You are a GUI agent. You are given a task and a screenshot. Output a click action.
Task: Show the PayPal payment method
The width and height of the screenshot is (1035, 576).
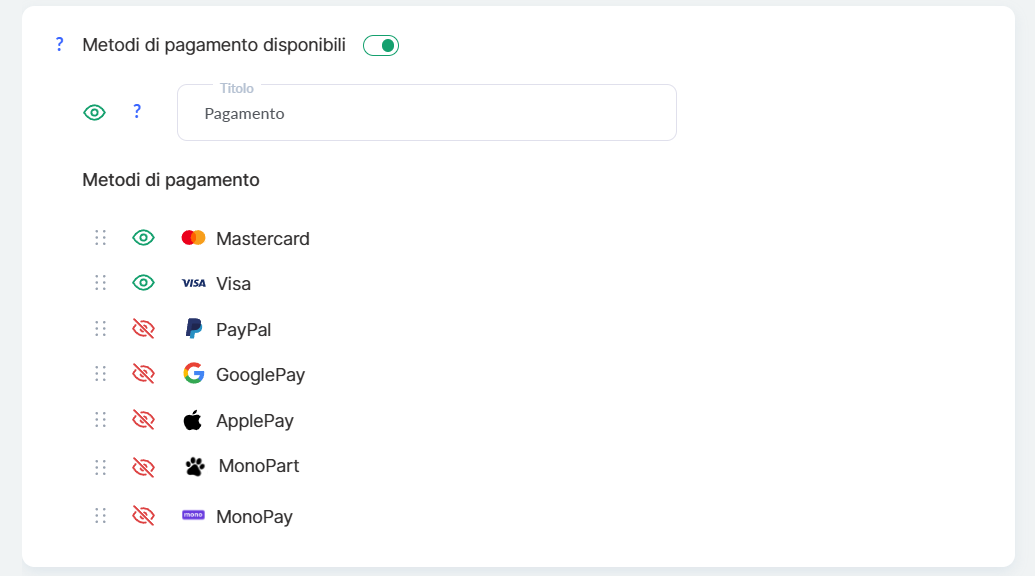tap(144, 329)
